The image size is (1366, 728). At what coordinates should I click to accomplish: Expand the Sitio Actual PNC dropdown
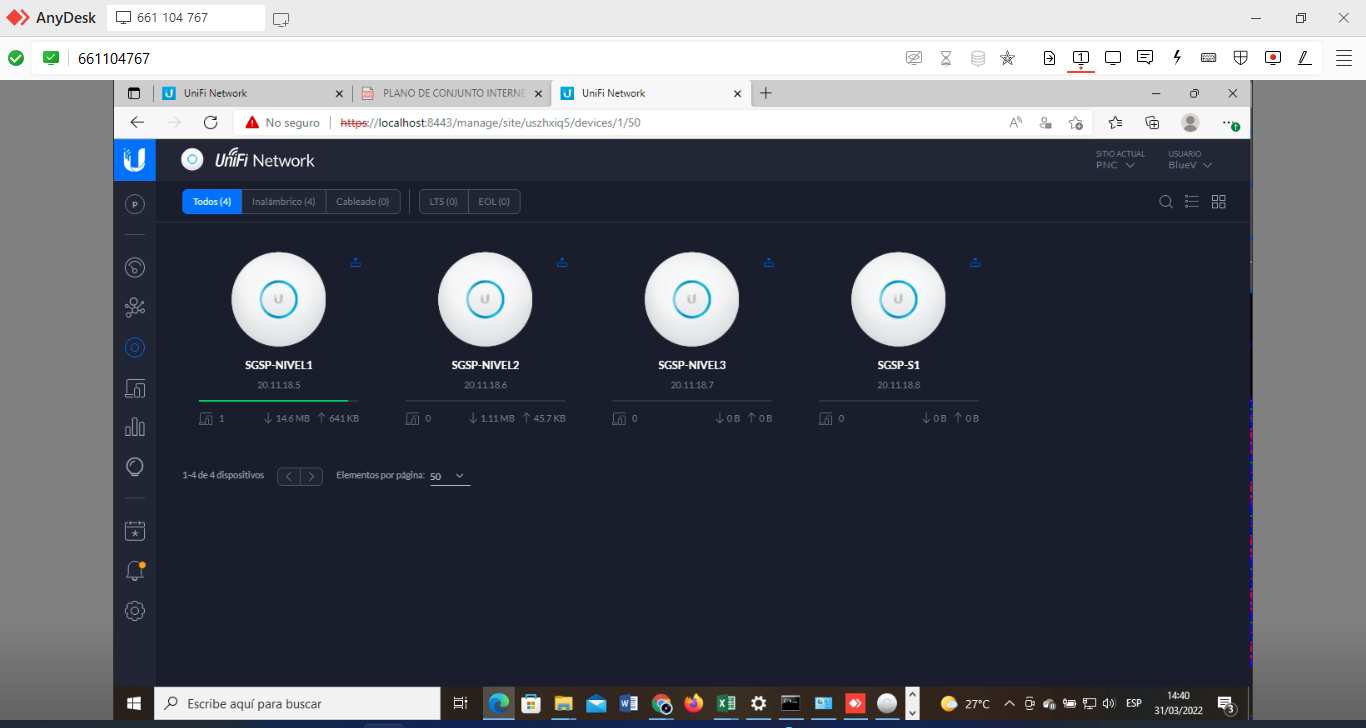(1115, 165)
